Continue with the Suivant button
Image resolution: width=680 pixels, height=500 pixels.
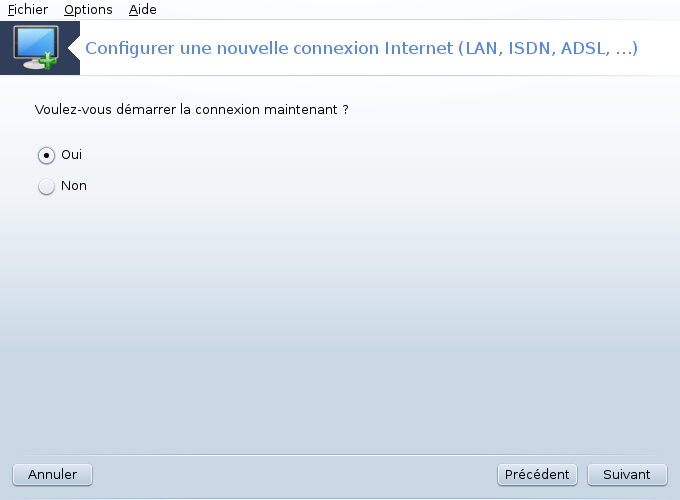(627, 474)
